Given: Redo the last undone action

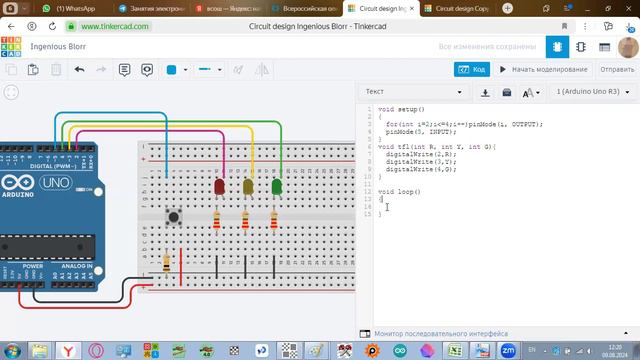Looking at the screenshot, I should pyautogui.click(x=101, y=70).
